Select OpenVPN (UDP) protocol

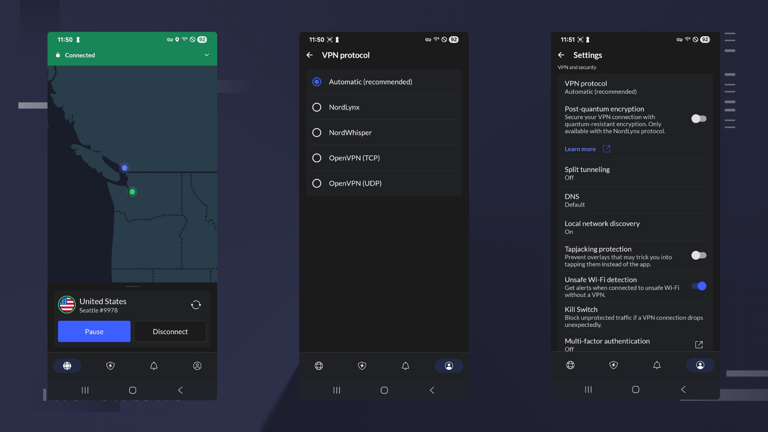coord(384,183)
